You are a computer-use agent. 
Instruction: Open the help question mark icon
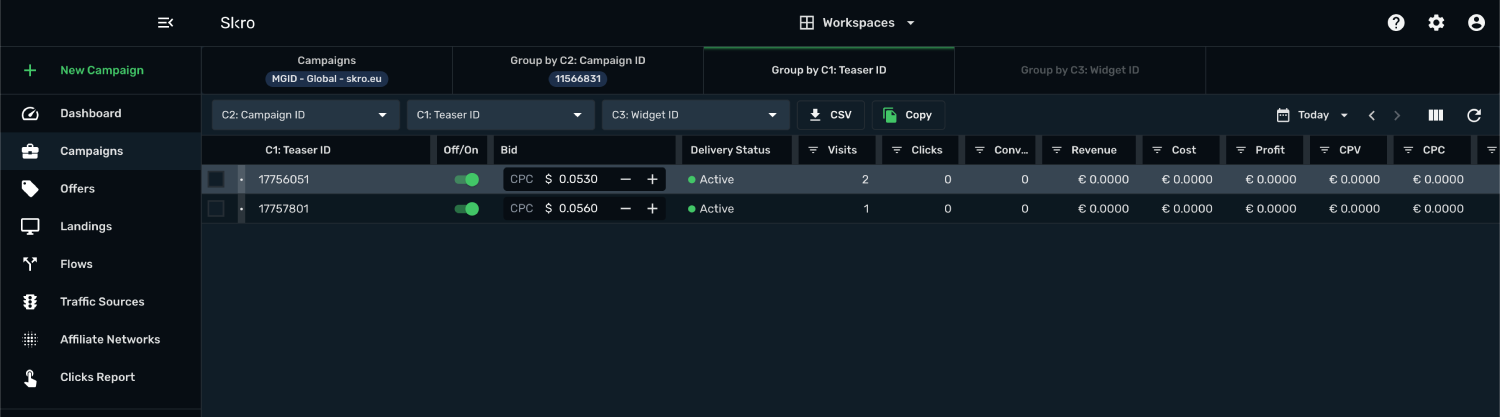click(1396, 23)
